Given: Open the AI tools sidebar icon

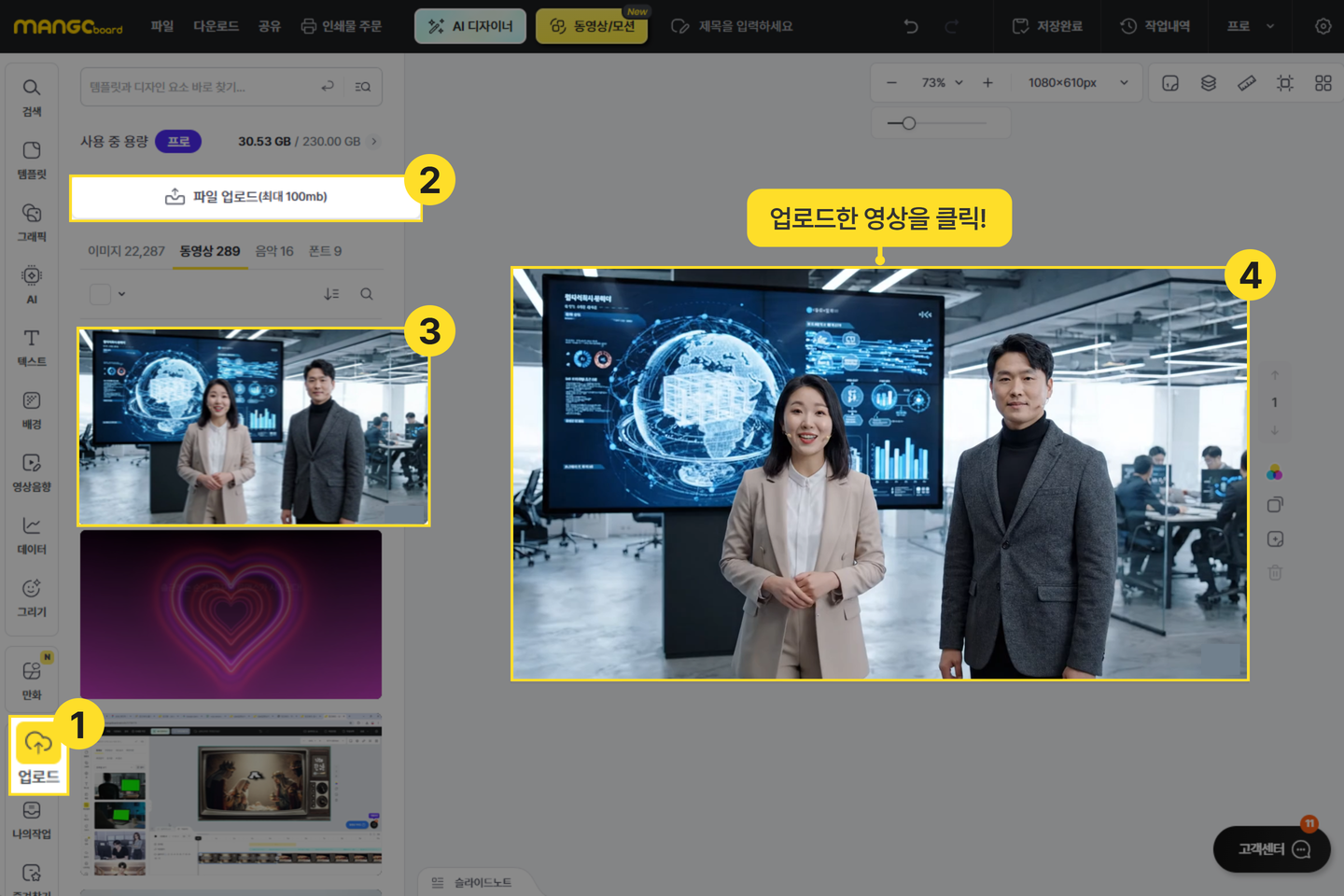Looking at the screenshot, I should (x=32, y=284).
